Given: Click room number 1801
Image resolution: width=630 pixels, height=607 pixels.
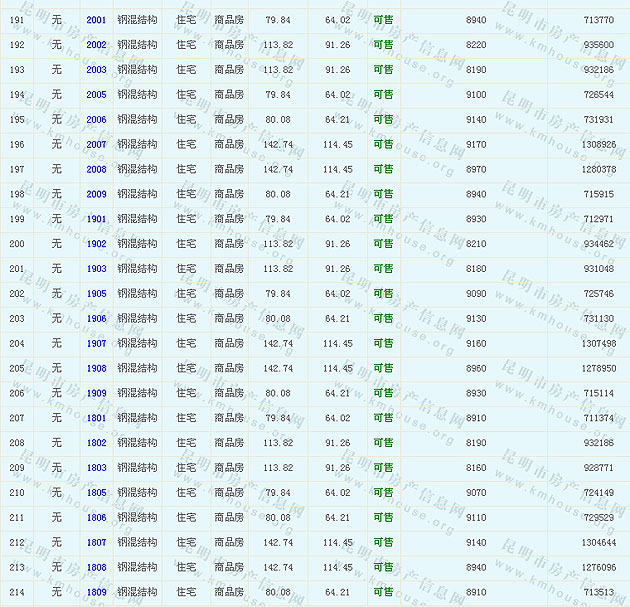Looking at the screenshot, I should coord(96,418).
